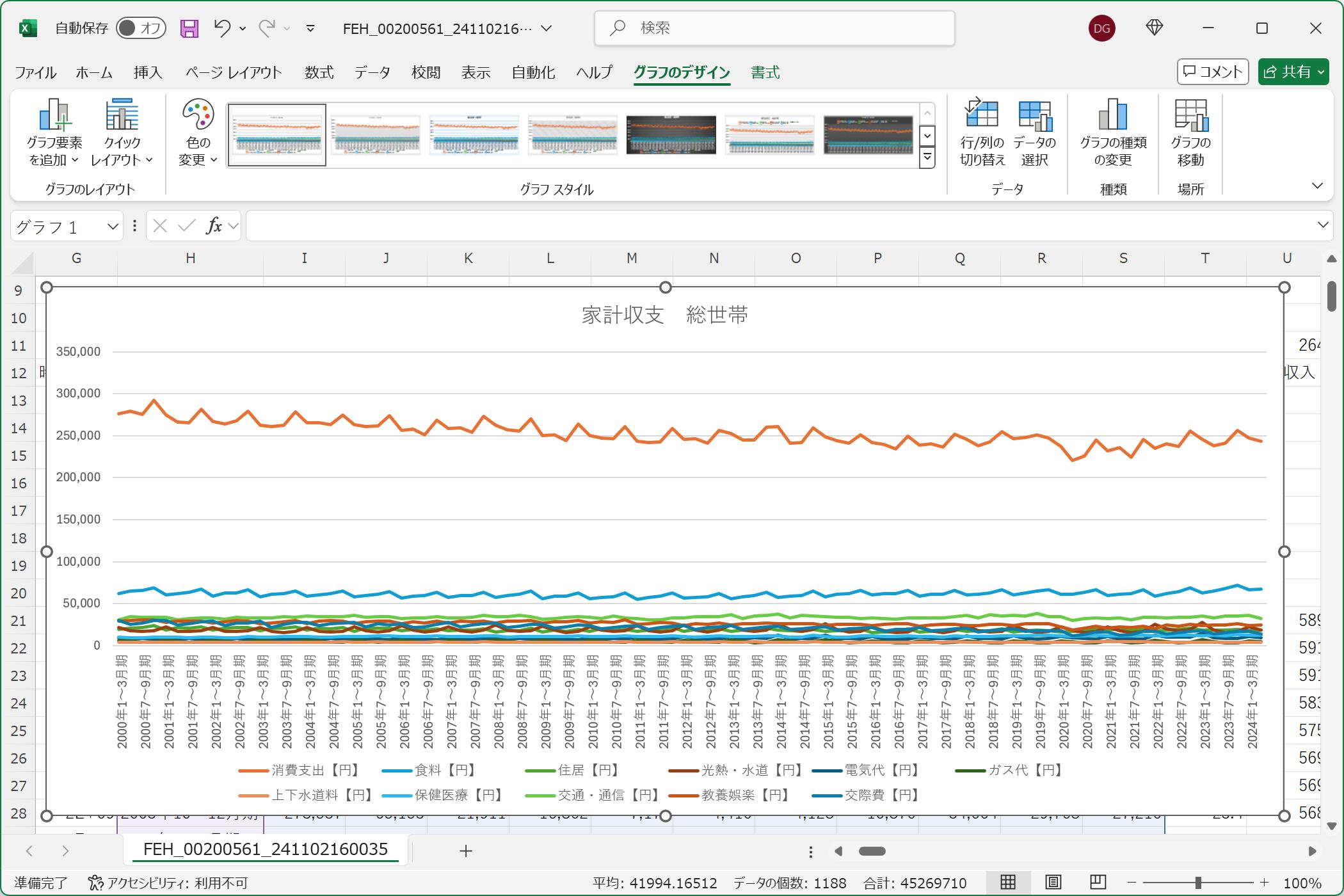Screen dimensions: 1344x896
Task: Click the chart title 家計収支 総世帯
Action: 665,316
